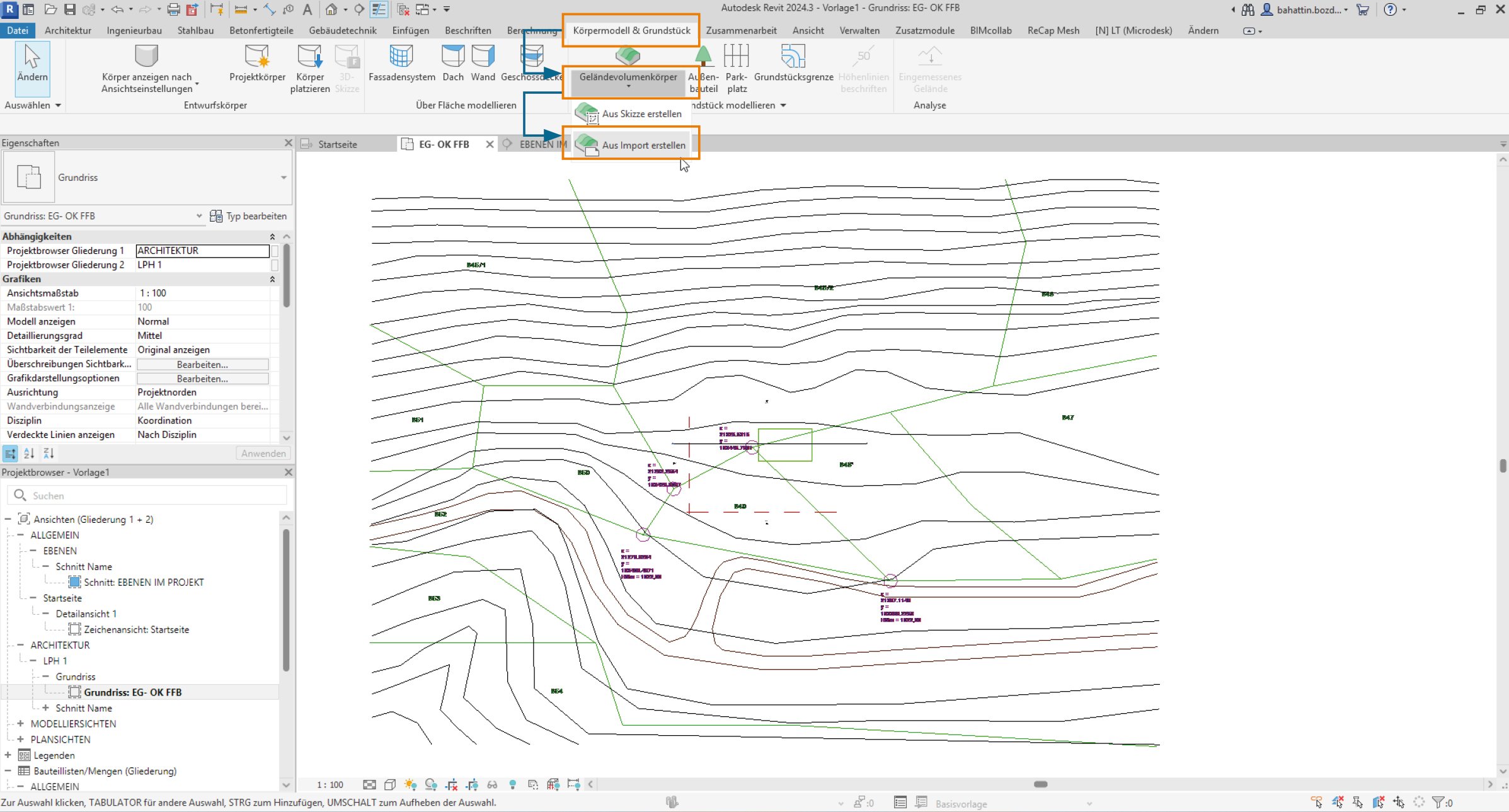Image resolution: width=1509 pixels, height=812 pixels.
Task: Open the Ansicht ribbon tab
Action: pos(808,30)
